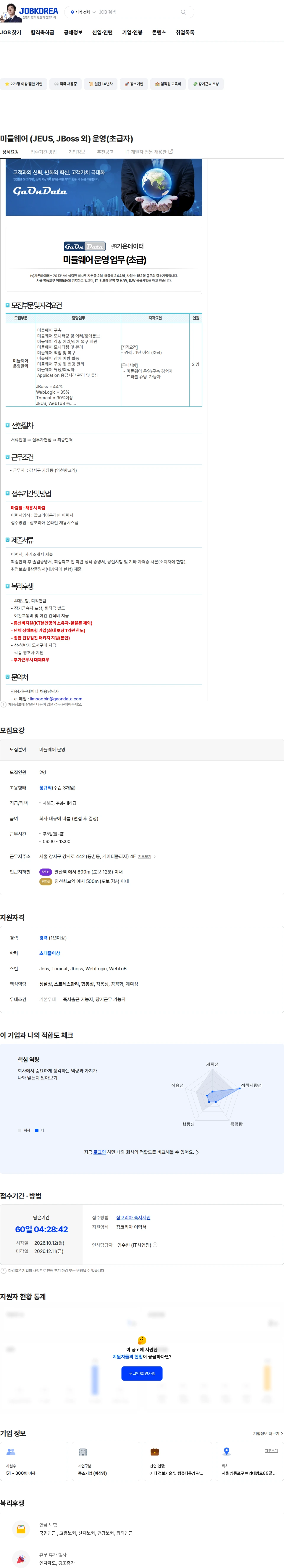Click the 휴무·휴가·행사 benefit icon
This screenshot has width=284, height=1568.
[x=21, y=1559]
